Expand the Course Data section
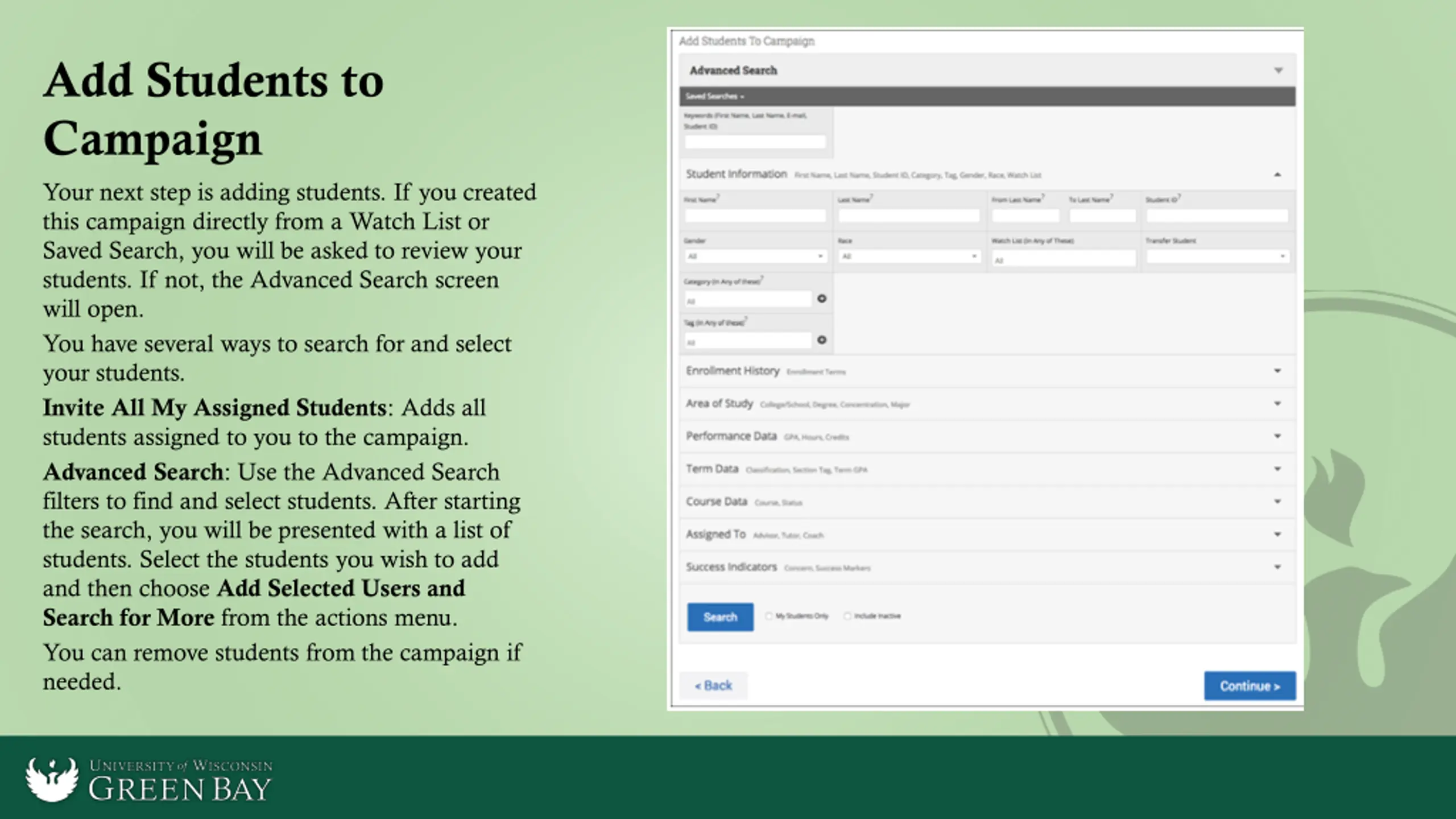Image resolution: width=1456 pixels, height=819 pixels. coord(1277,502)
